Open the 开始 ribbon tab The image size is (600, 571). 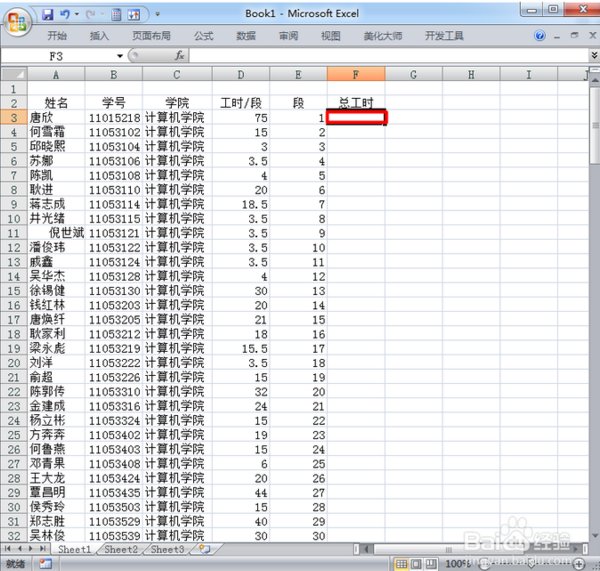click(x=57, y=36)
